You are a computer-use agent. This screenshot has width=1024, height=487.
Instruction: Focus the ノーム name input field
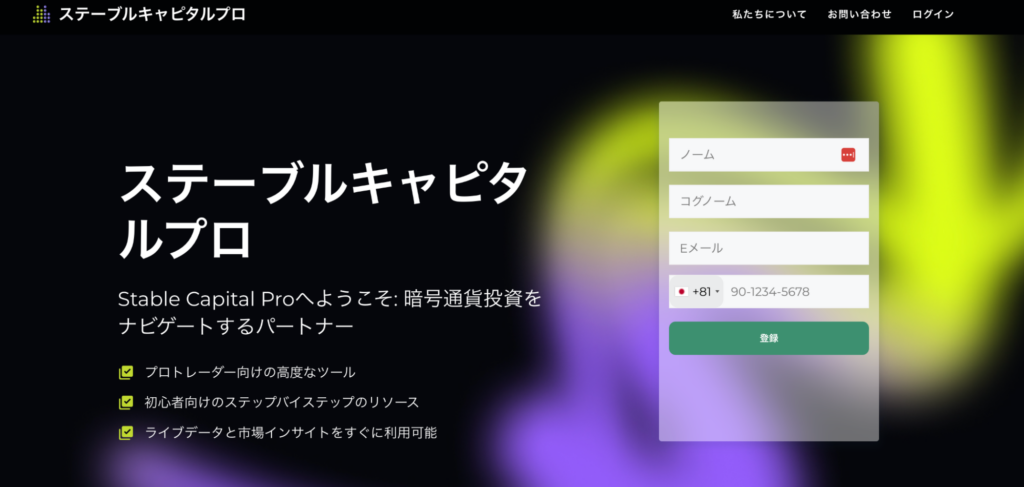(769, 155)
